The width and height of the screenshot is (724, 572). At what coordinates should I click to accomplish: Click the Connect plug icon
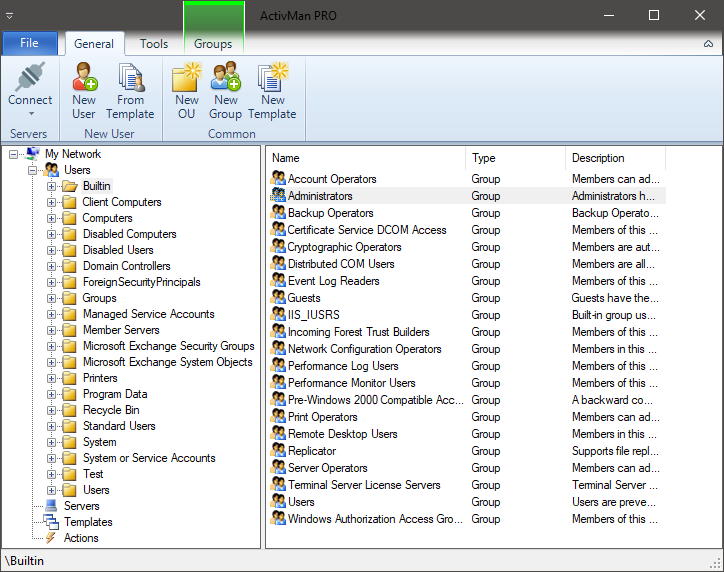coord(30,77)
